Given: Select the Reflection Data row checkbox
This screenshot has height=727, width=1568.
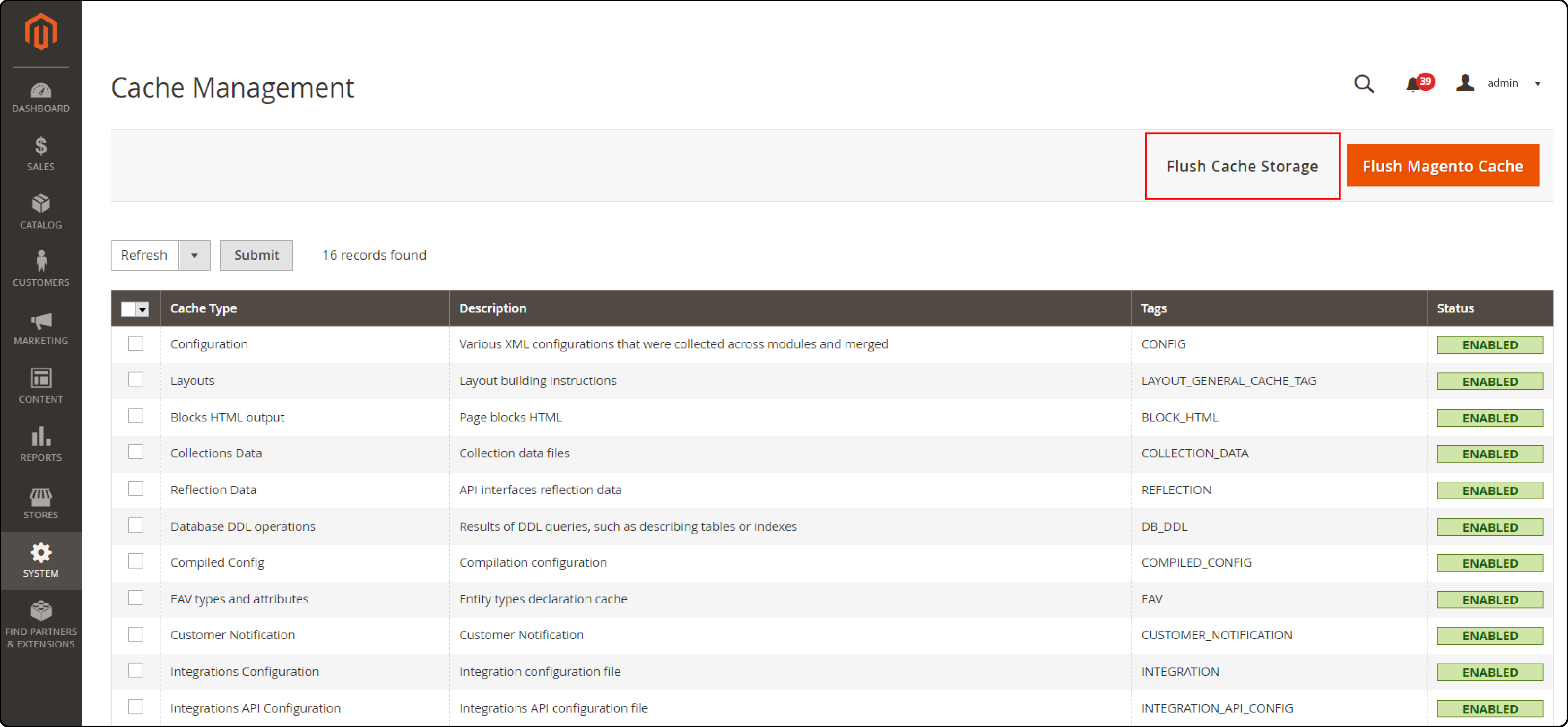Looking at the screenshot, I should click(136, 489).
